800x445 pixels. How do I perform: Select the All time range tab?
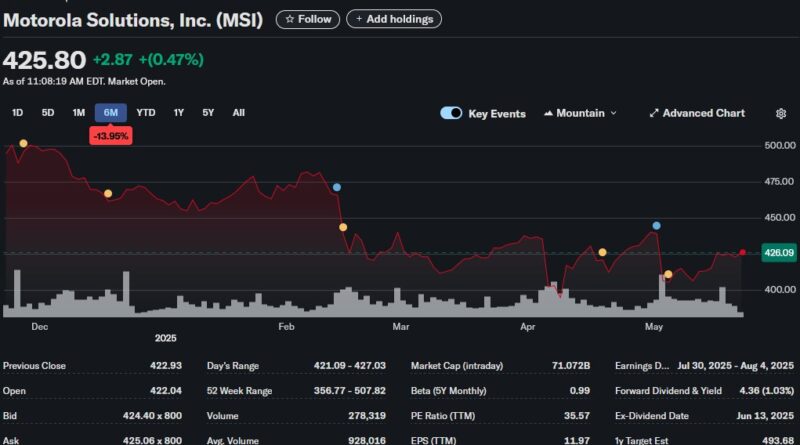coord(239,113)
